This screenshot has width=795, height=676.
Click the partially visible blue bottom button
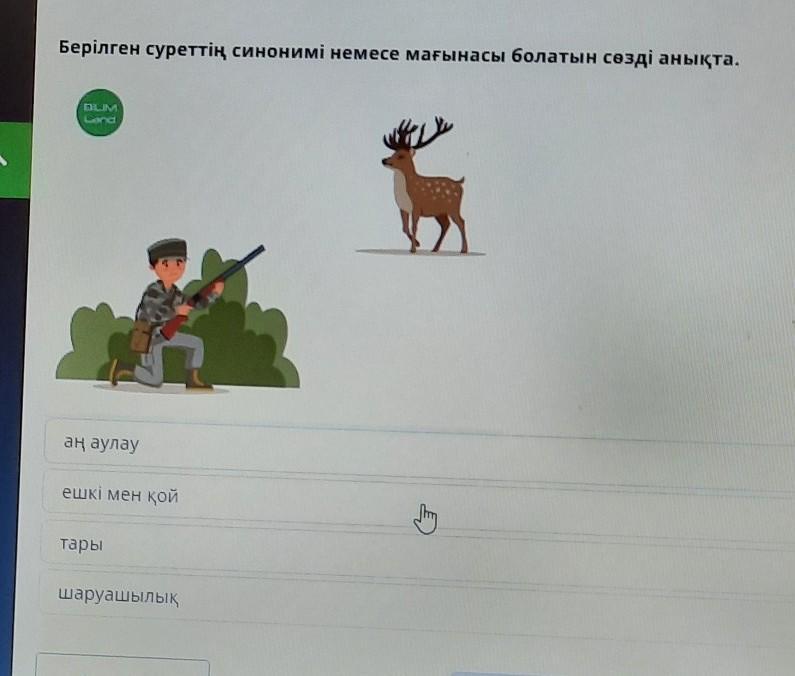tap(496, 674)
